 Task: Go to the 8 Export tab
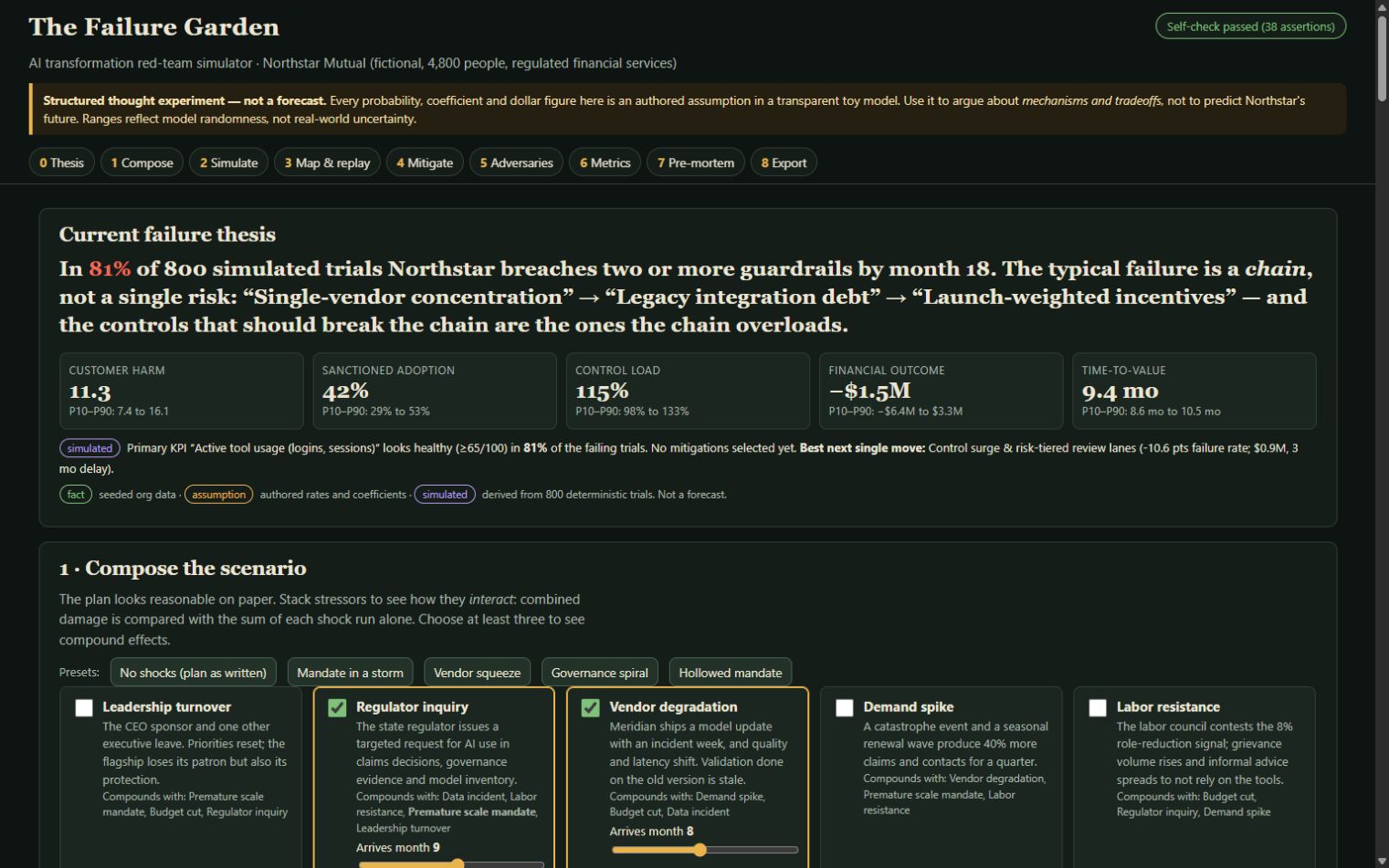click(x=784, y=162)
